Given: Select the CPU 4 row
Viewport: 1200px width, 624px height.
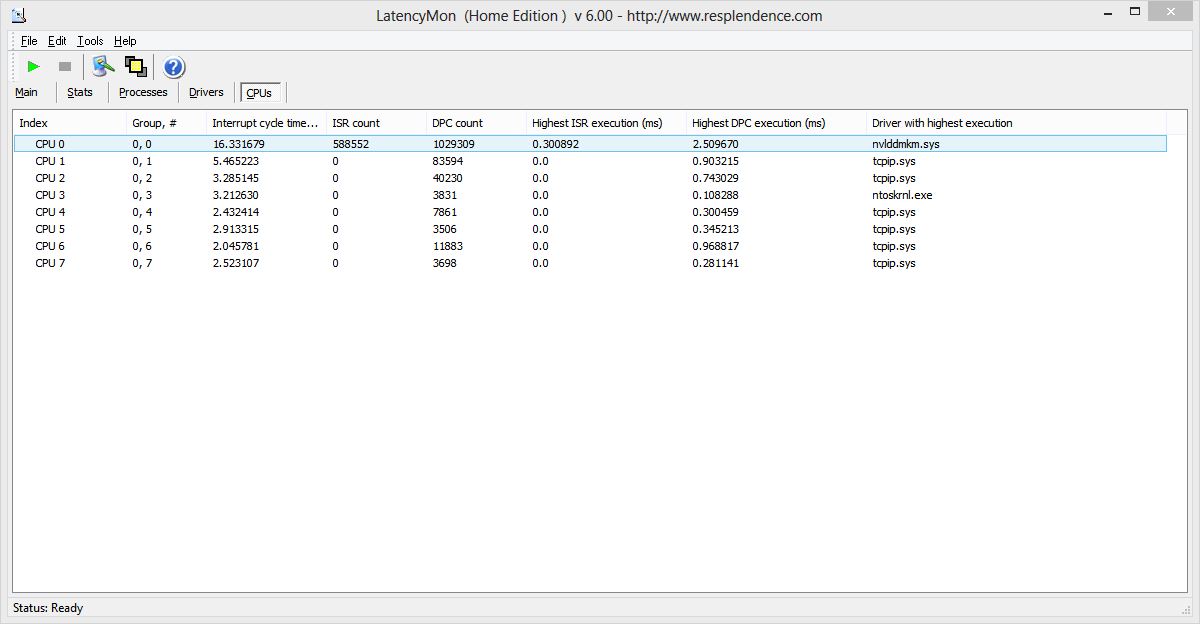Looking at the screenshot, I should coord(590,212).
